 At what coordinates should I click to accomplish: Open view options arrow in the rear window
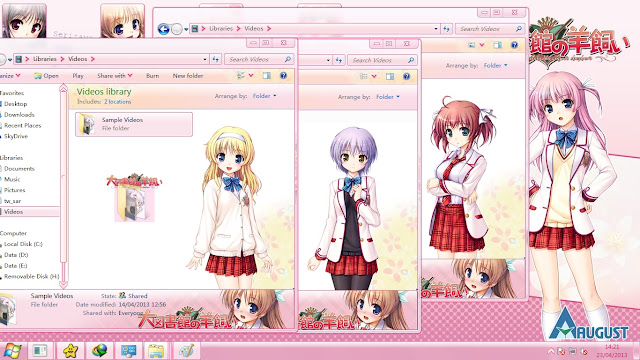pyautogui.click(x=482, y=45)
